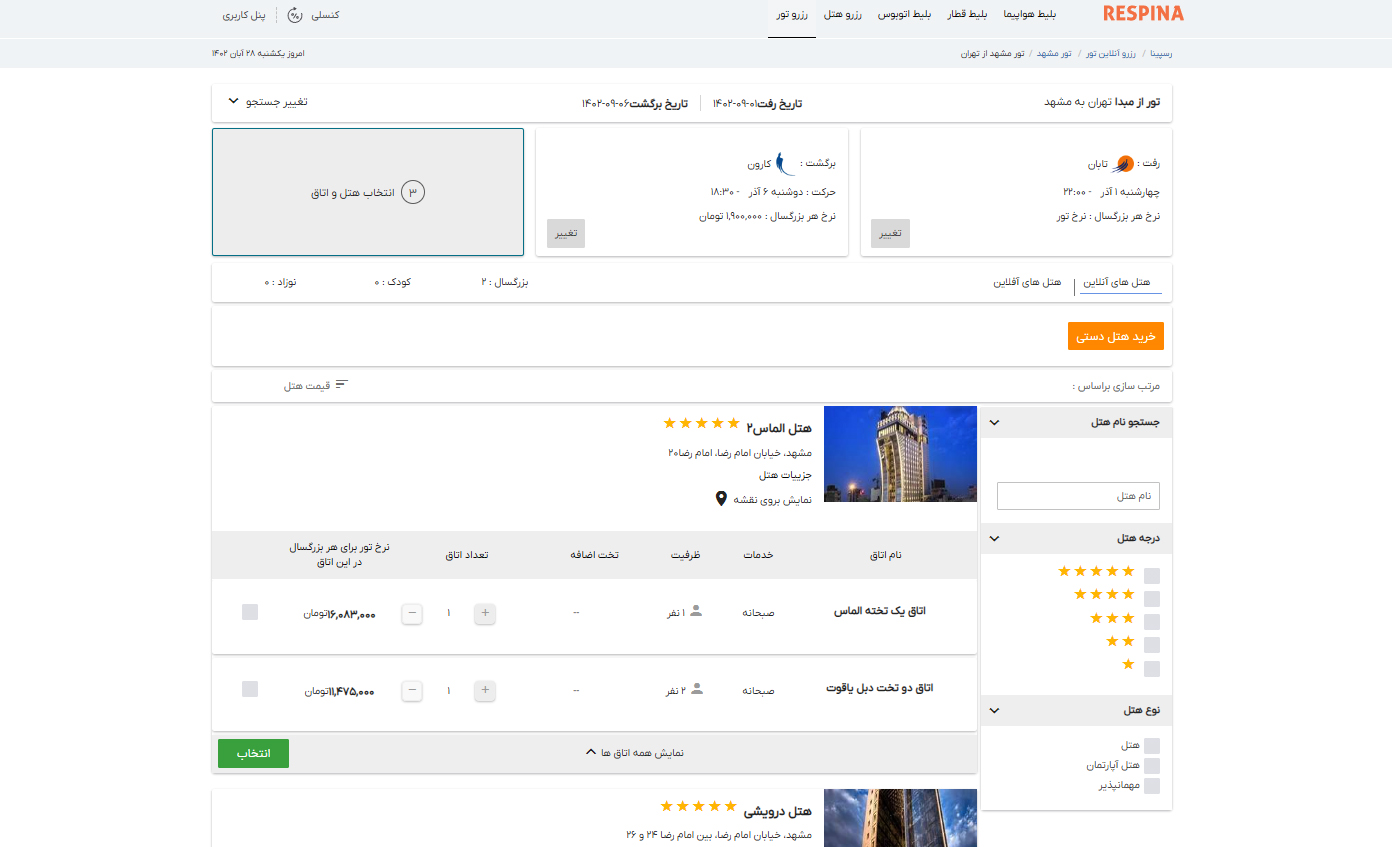Collapse the درجه هتل filter section
1392x847 pixels.
[993, 537]
